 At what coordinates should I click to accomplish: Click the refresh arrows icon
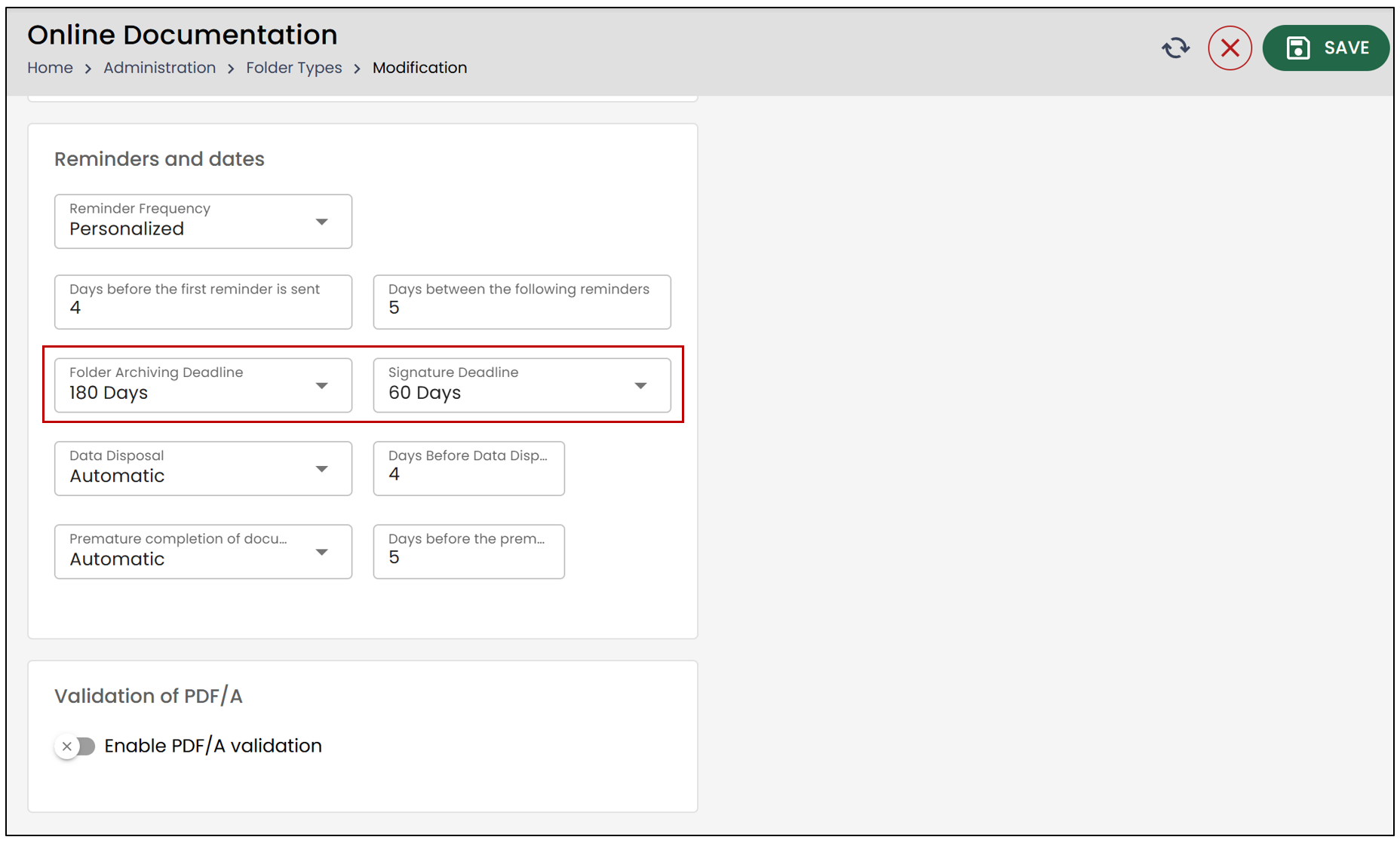pyautogui.click(x=1175, y=48)
